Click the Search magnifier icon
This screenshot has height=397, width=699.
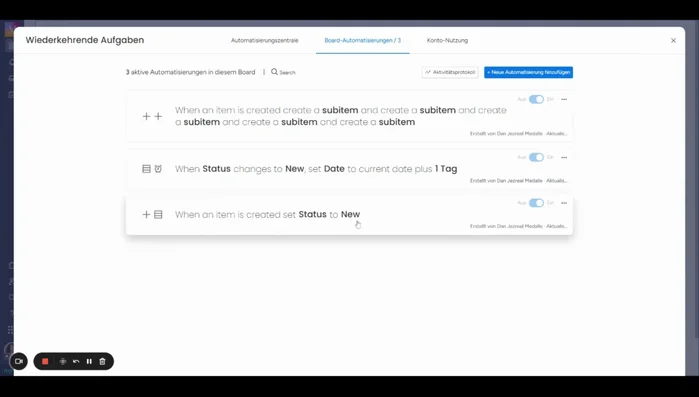click(x=275, y=72)
